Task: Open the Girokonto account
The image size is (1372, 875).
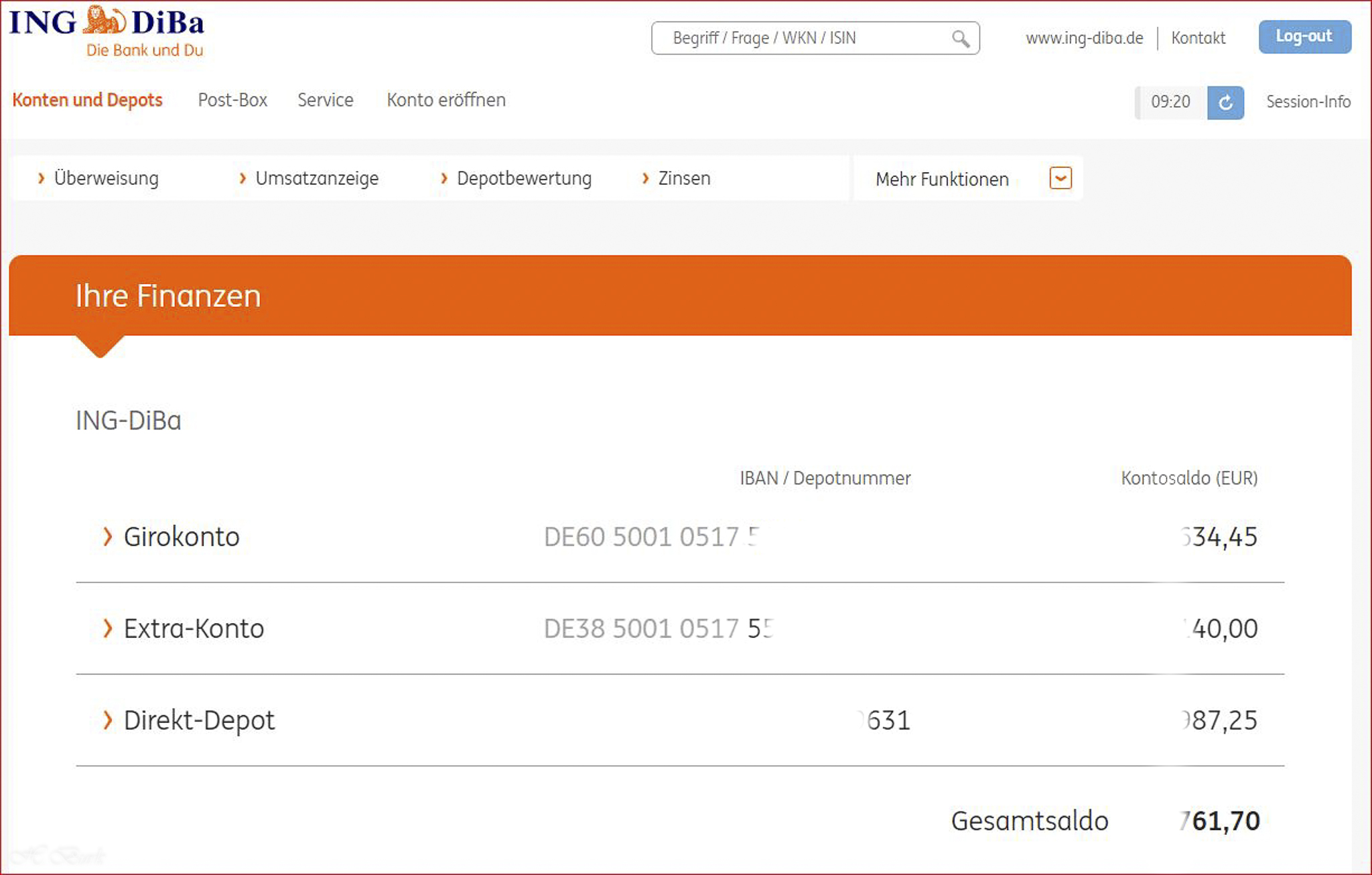Action: (182, 537)
